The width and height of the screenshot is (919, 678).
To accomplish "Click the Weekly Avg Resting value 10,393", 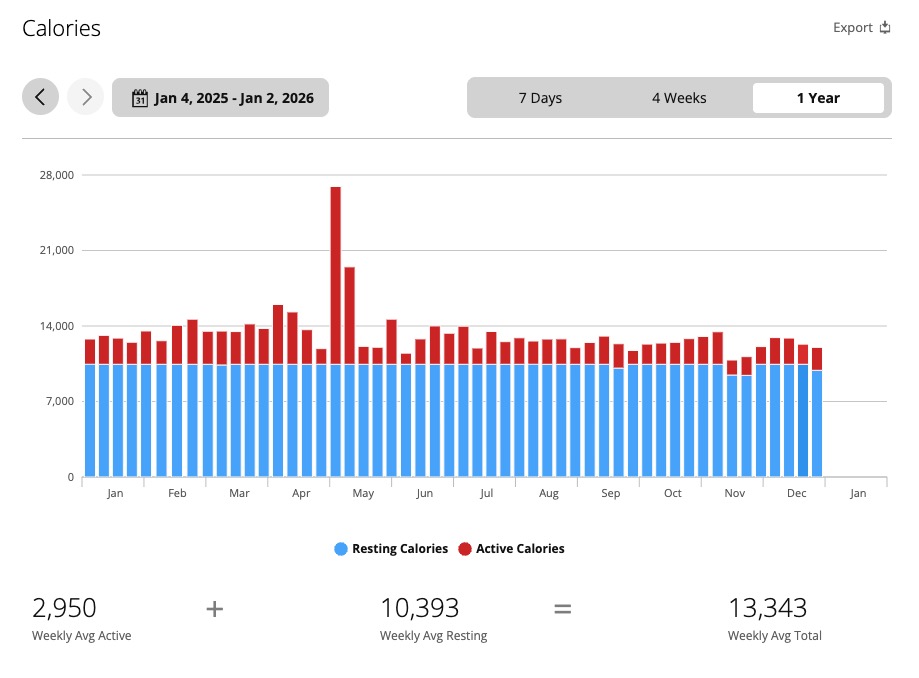I will (419, 608).
